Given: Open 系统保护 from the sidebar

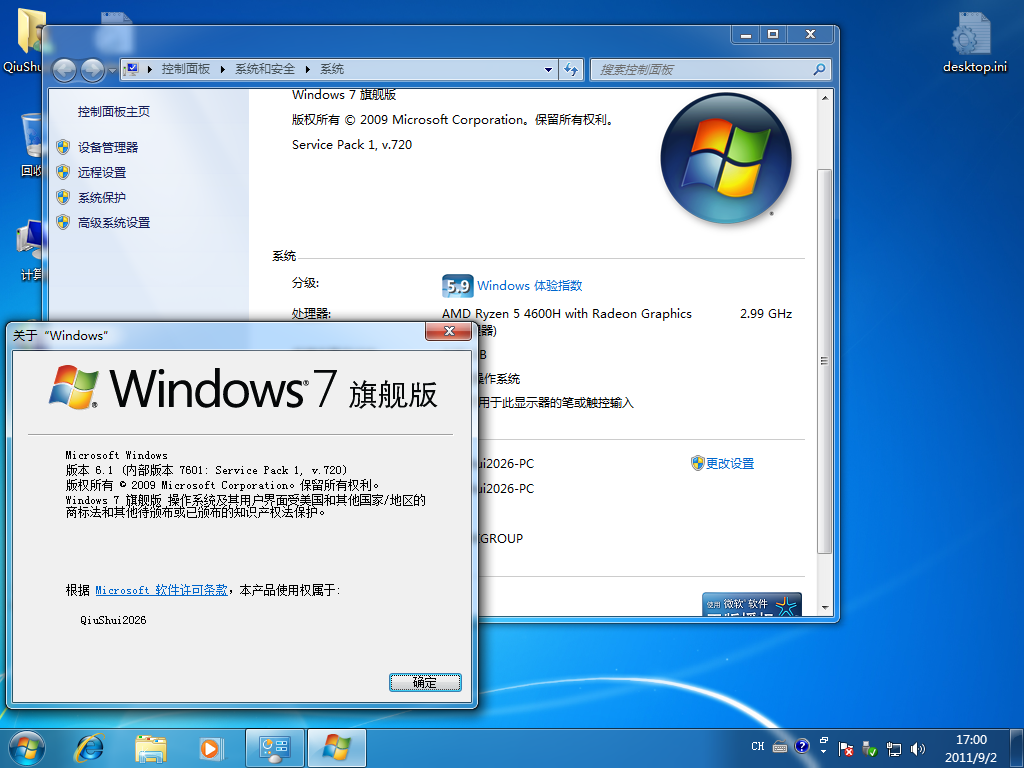Looking at the screenshot, I should pyautogui.click(x=102, y=197).
